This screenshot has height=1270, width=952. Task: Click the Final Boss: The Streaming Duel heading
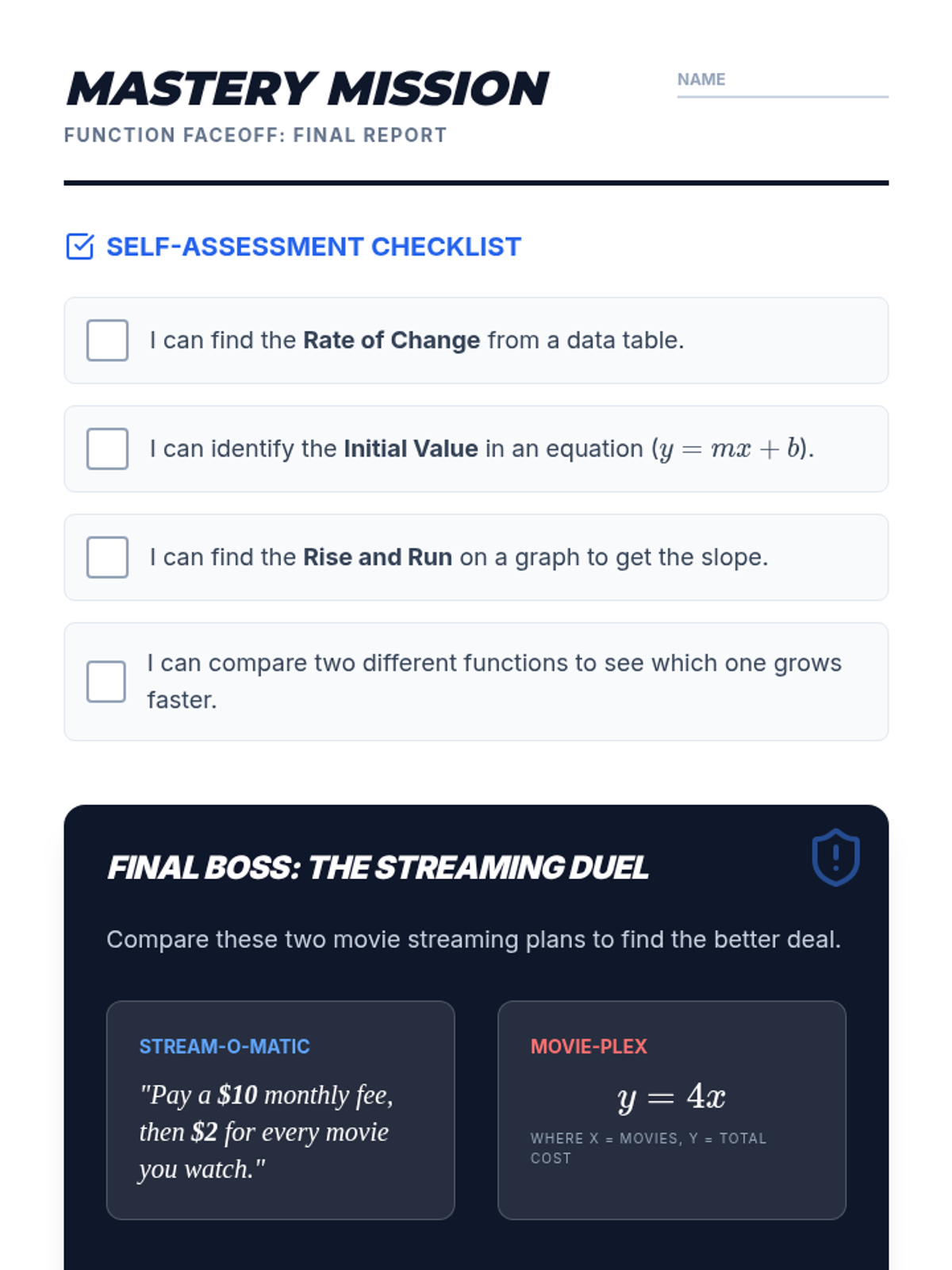378,868
